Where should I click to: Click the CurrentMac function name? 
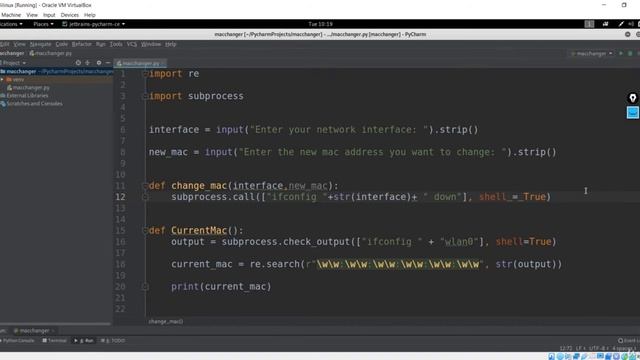click(199, 231)
